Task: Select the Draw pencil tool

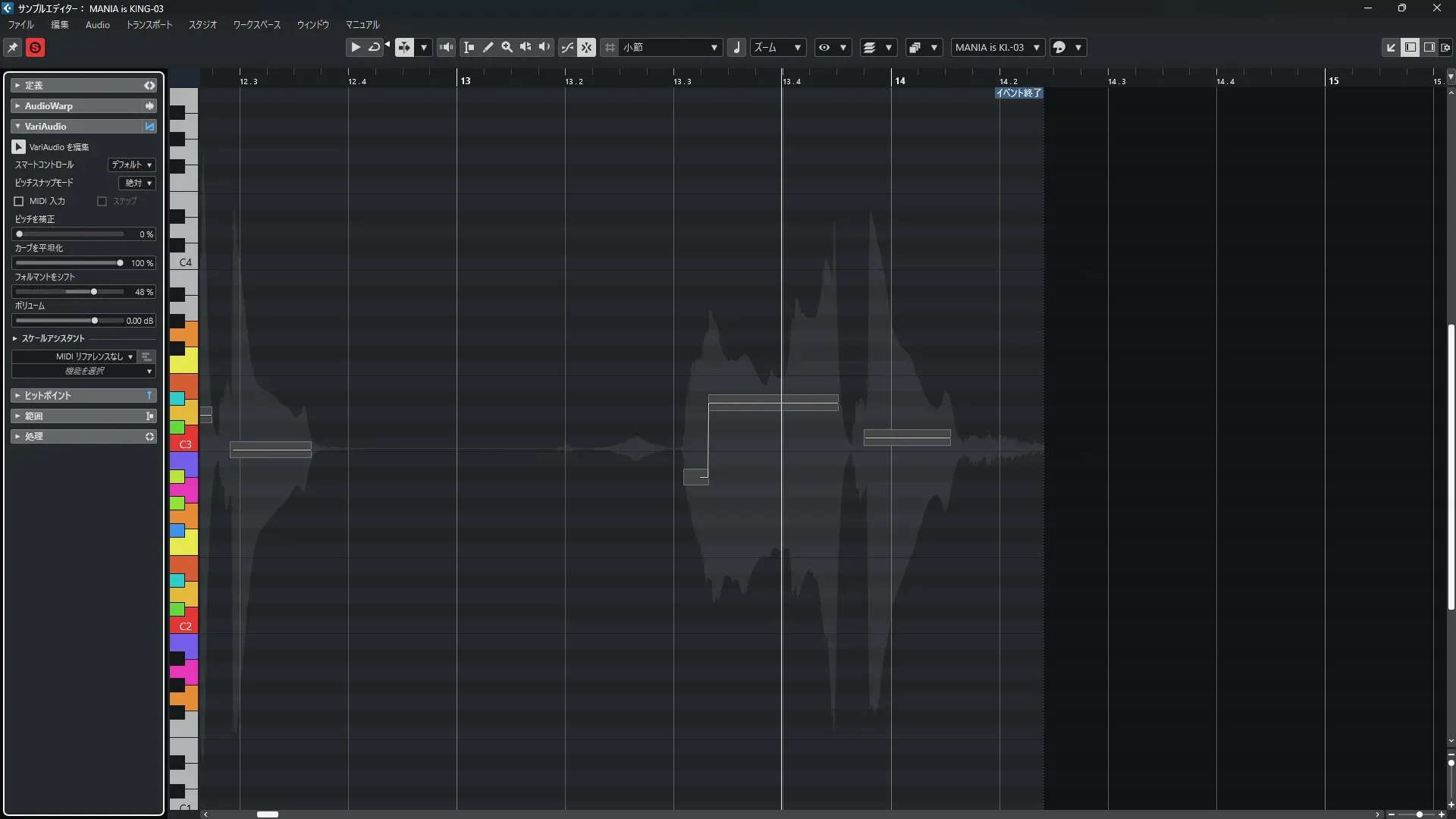Action: (488, 47)
